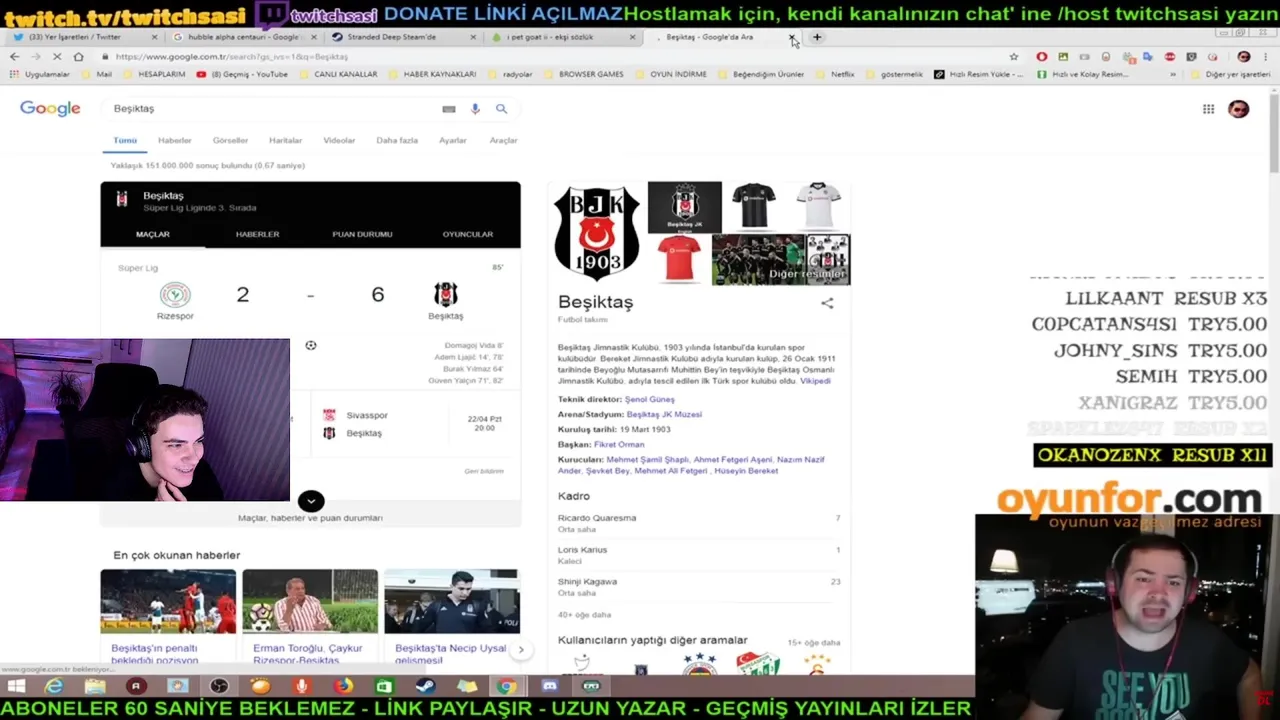Open a new browser tab
The height and width of the screenshot is (720, 1280).
click(x=817, y=37)
